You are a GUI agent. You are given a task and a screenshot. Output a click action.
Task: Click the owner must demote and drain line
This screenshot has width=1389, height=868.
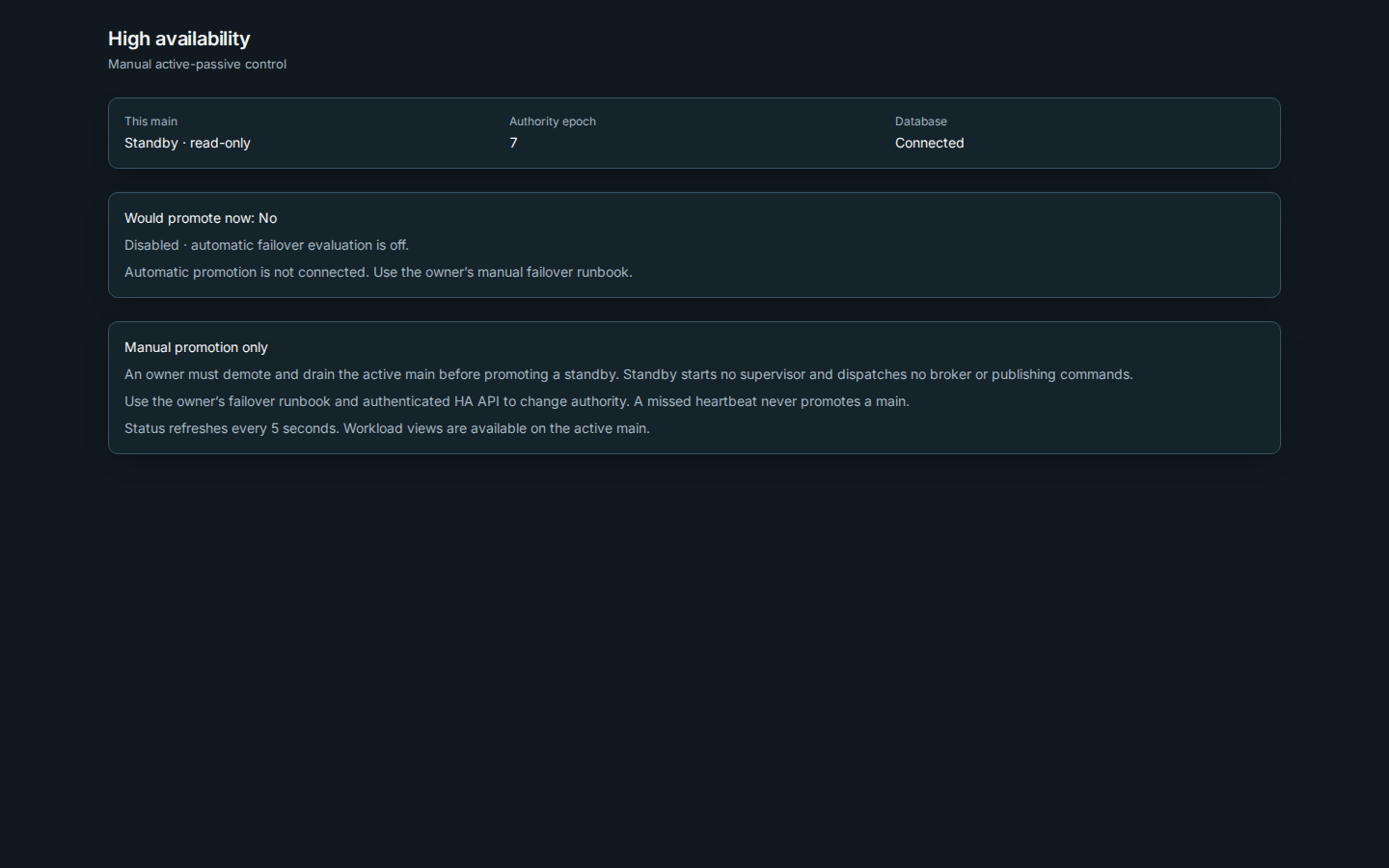click(629, 374)
